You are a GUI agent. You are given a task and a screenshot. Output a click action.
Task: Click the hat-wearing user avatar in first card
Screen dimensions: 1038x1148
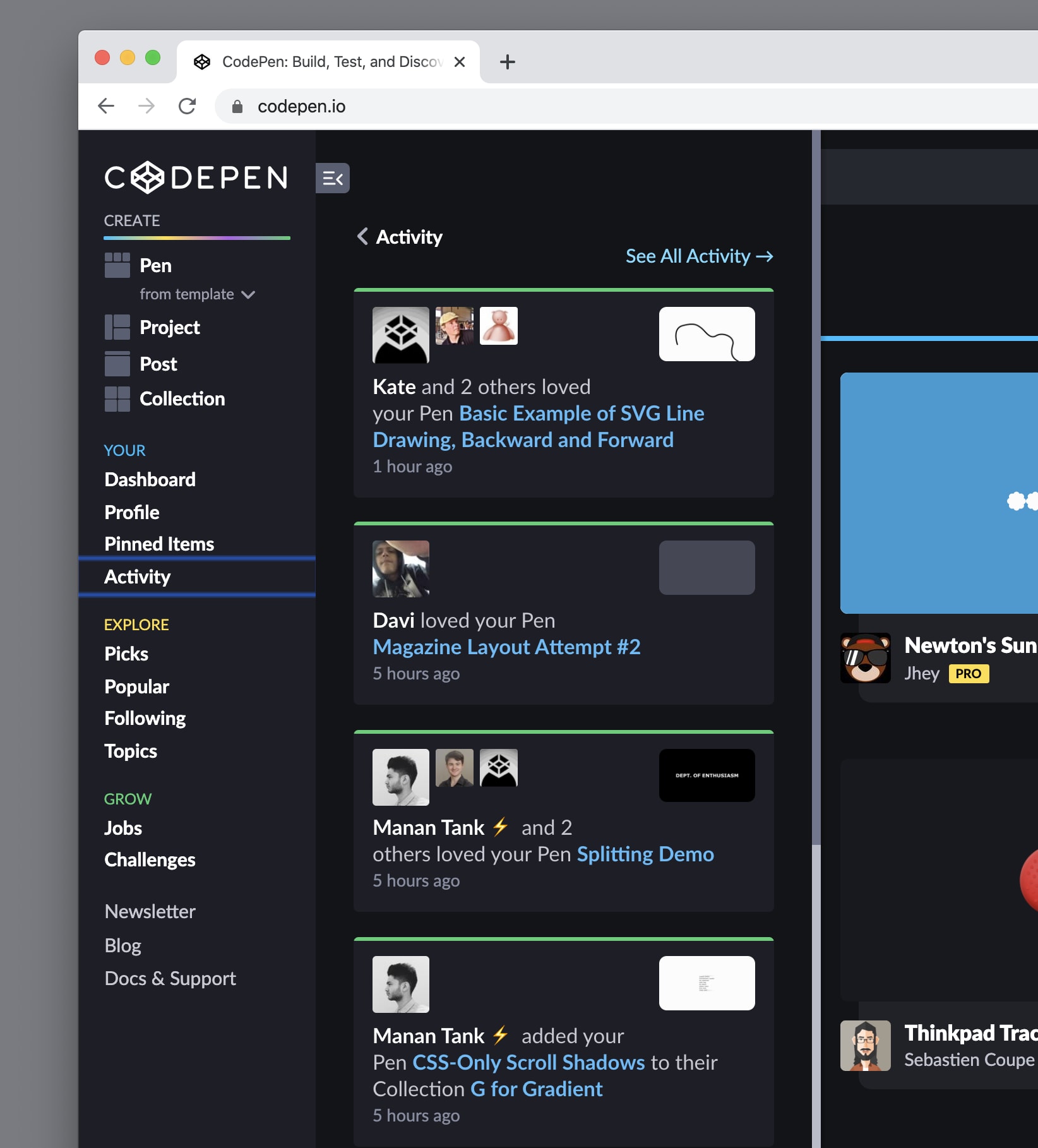pos(455,326)
